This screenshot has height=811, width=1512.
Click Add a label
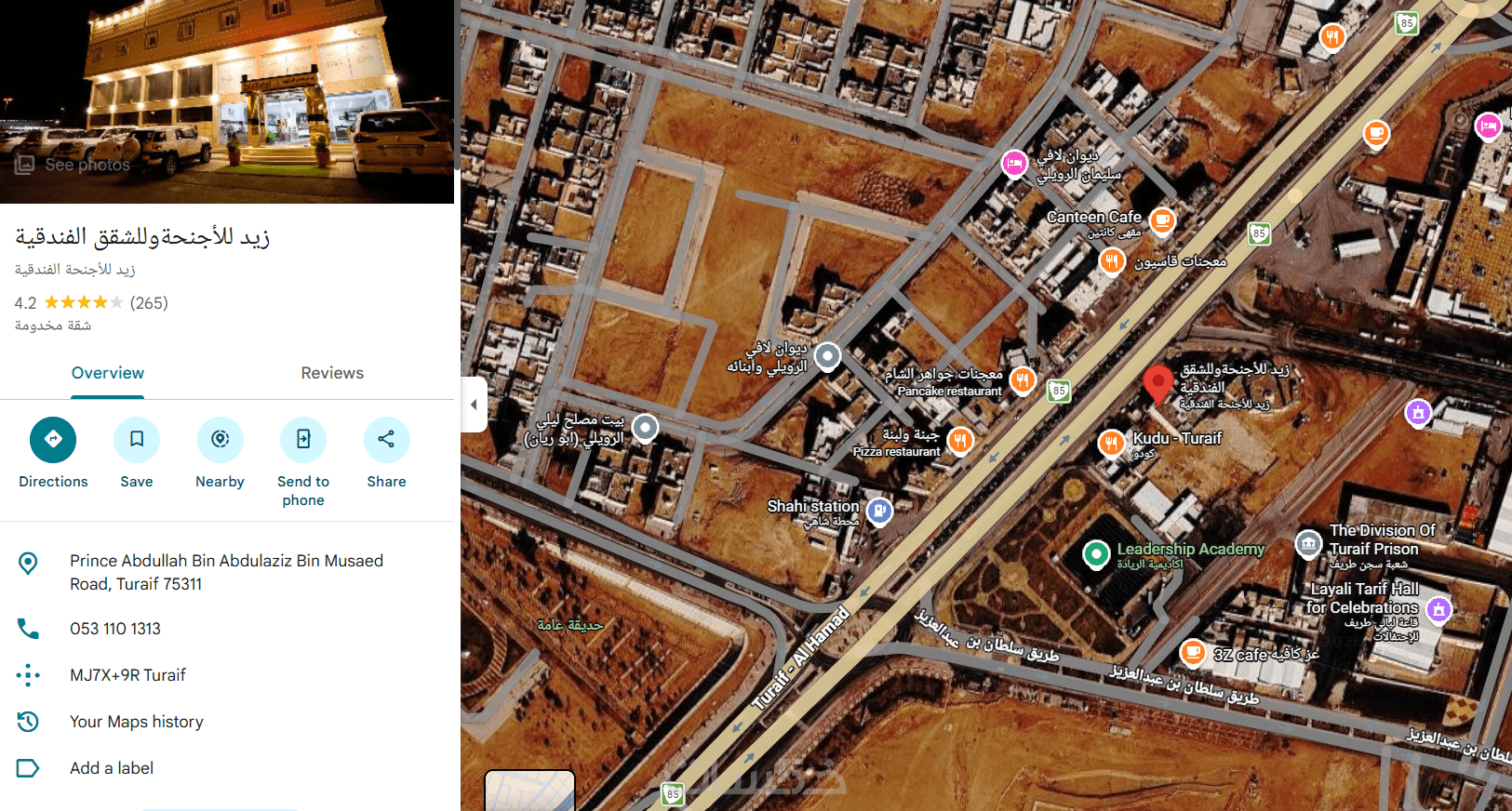coord(112,768)
